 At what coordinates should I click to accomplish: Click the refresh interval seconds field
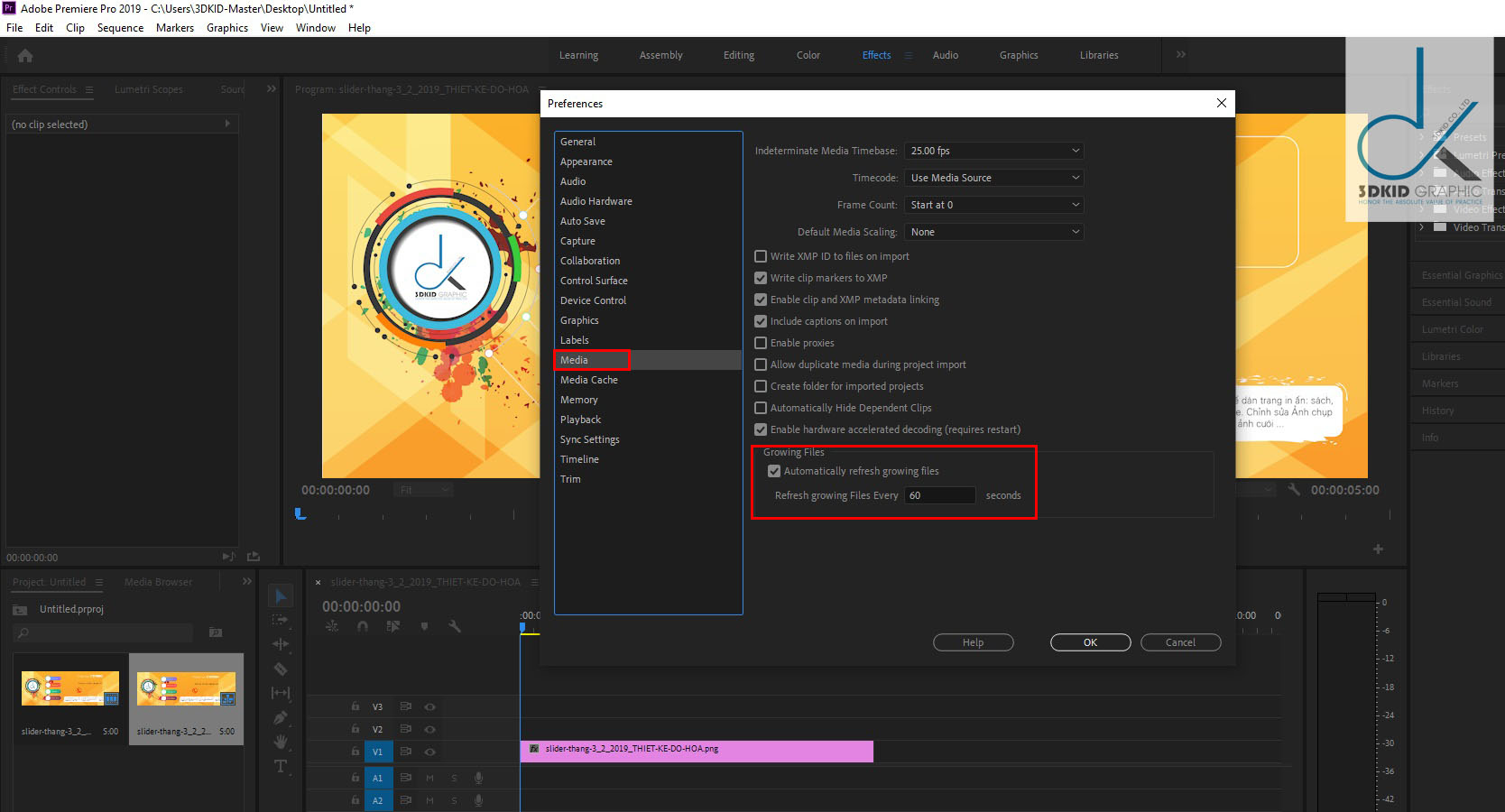(x=939, y=495)
